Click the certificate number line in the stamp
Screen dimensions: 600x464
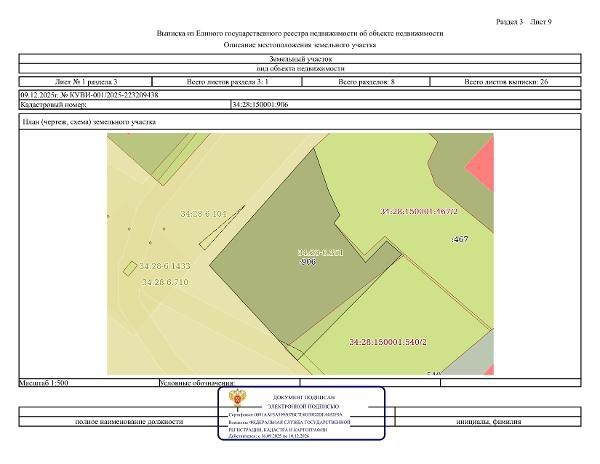[x=285, y=414]
